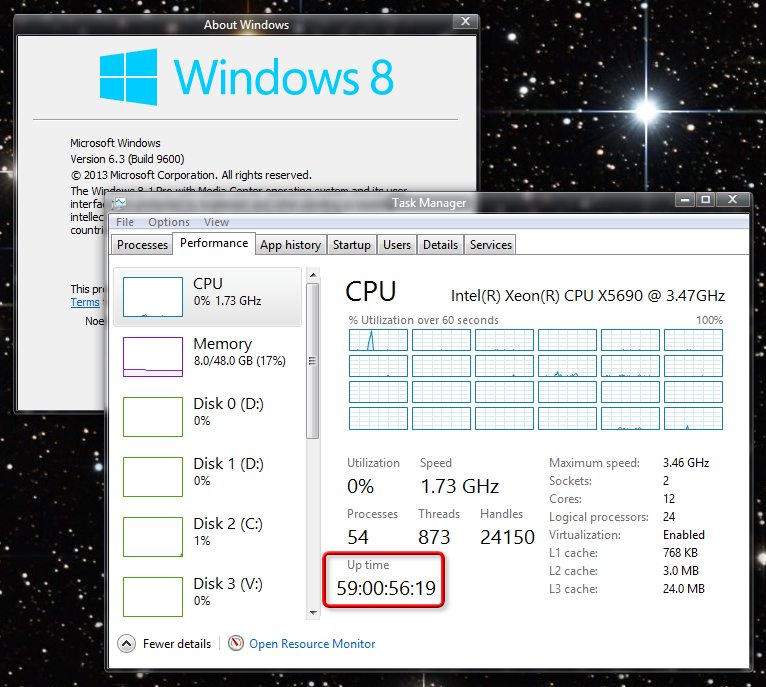The height and width of the screenshot is (687, 766).
Task: Switch to the Services tab
Action: tap(491, 245)
